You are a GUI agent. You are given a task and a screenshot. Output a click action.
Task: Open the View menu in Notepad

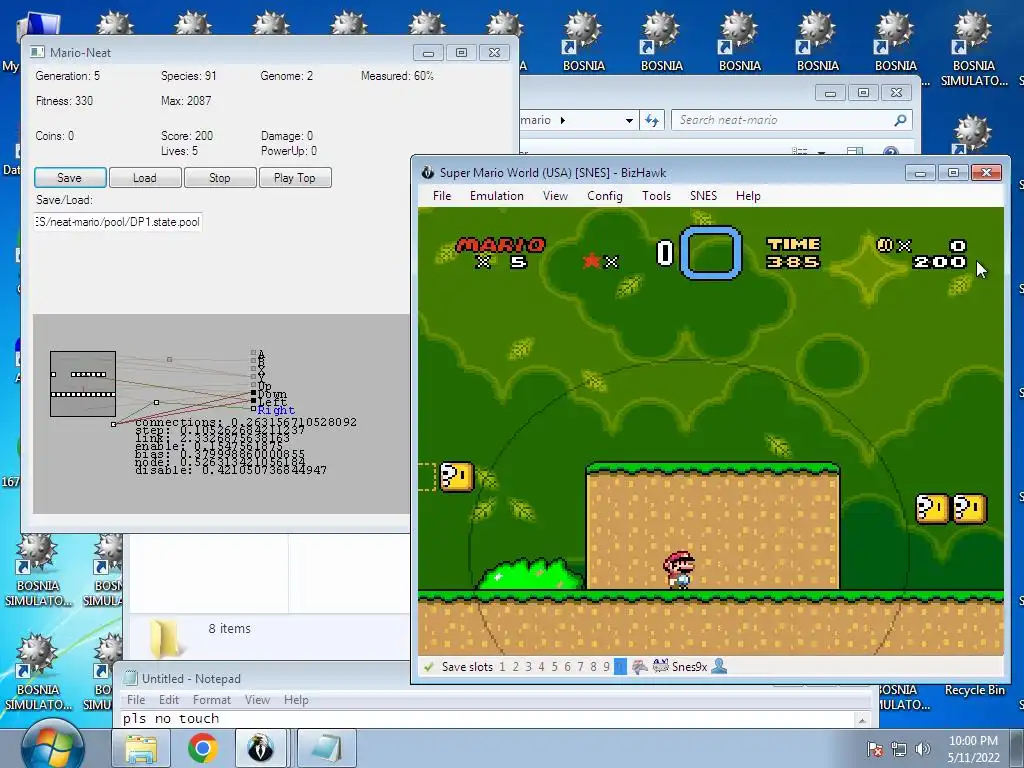257,700
